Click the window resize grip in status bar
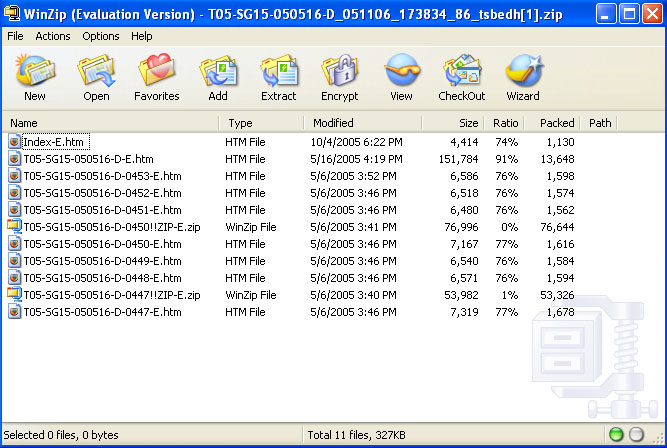The image size is (667, 448). [658, 437]
